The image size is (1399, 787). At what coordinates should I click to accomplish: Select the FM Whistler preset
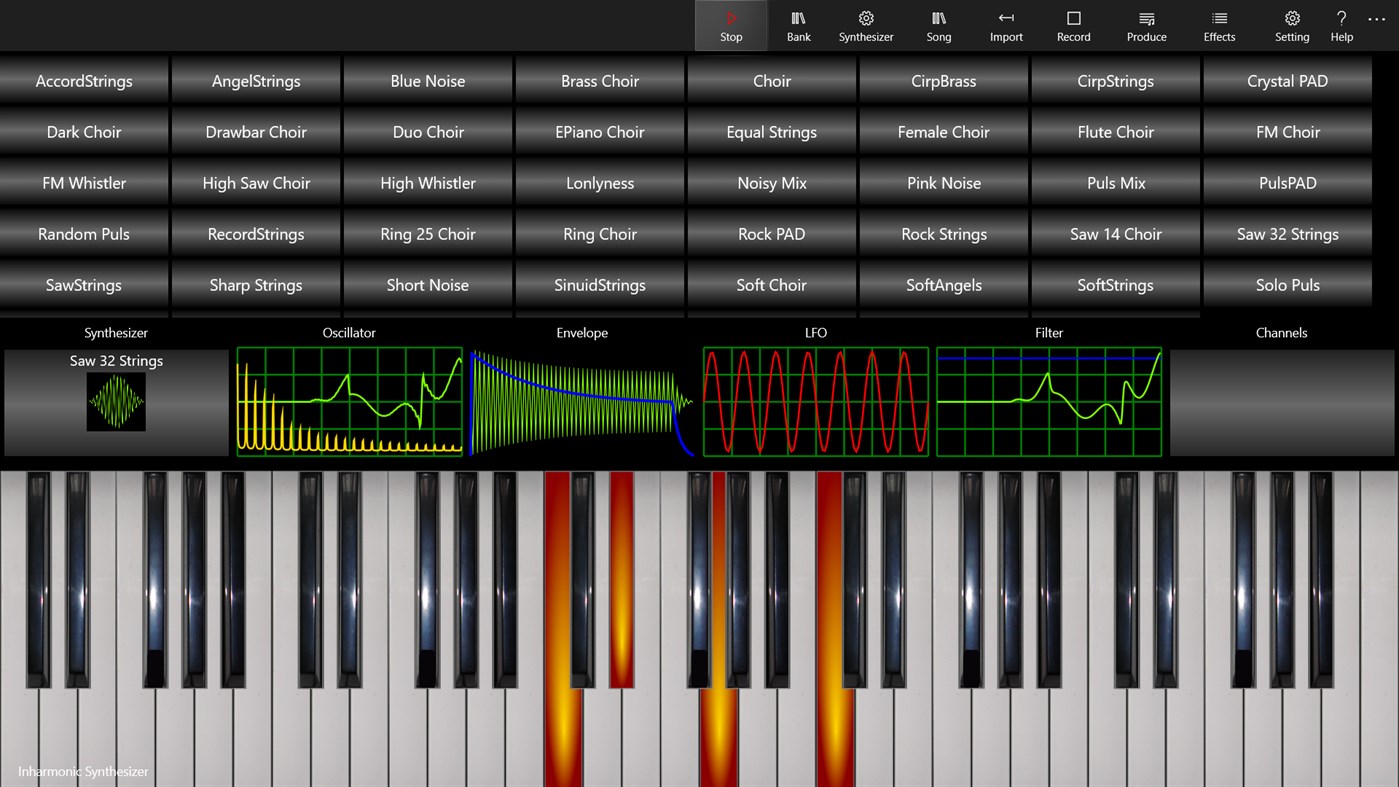tap(83, 182)
